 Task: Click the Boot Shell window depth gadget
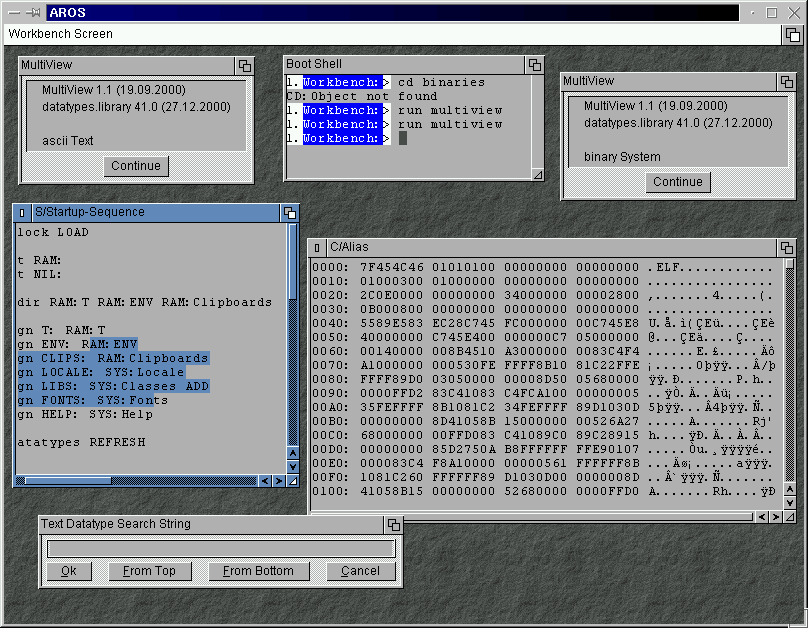pos(535,64)
